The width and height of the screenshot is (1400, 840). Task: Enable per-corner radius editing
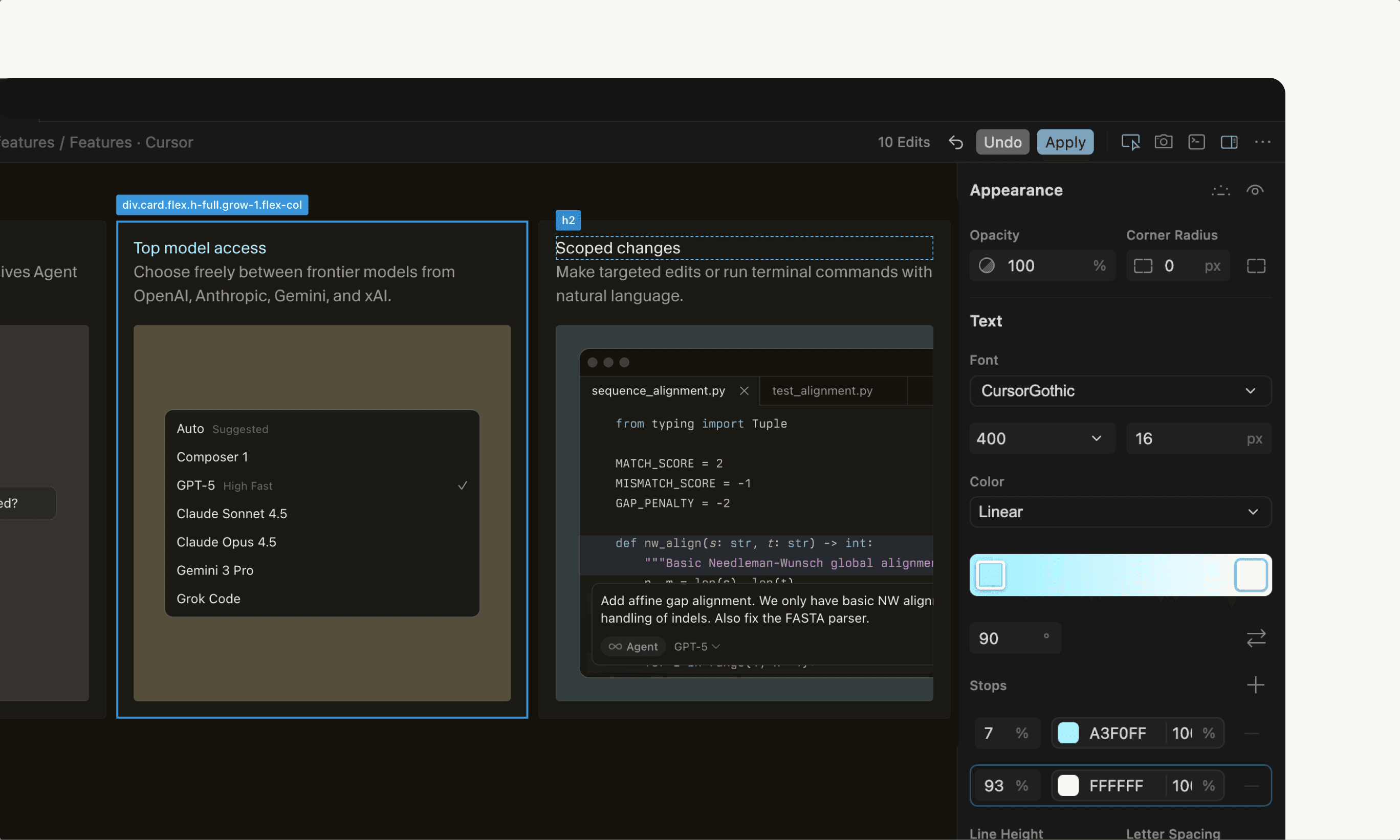coord(1256,266)
